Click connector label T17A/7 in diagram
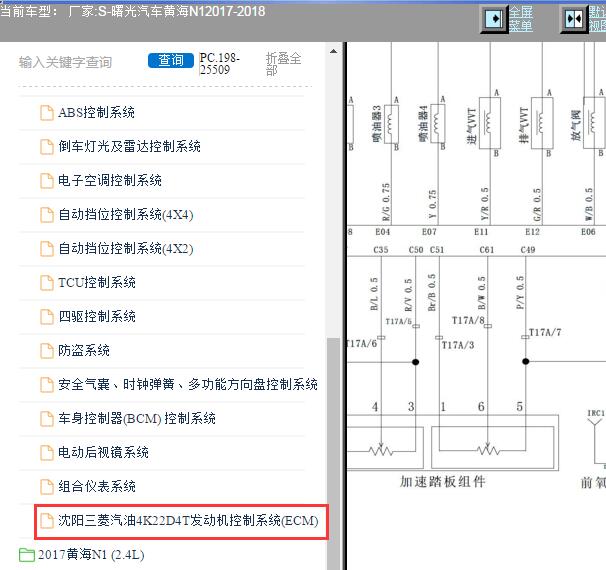 tap(545, 332)
